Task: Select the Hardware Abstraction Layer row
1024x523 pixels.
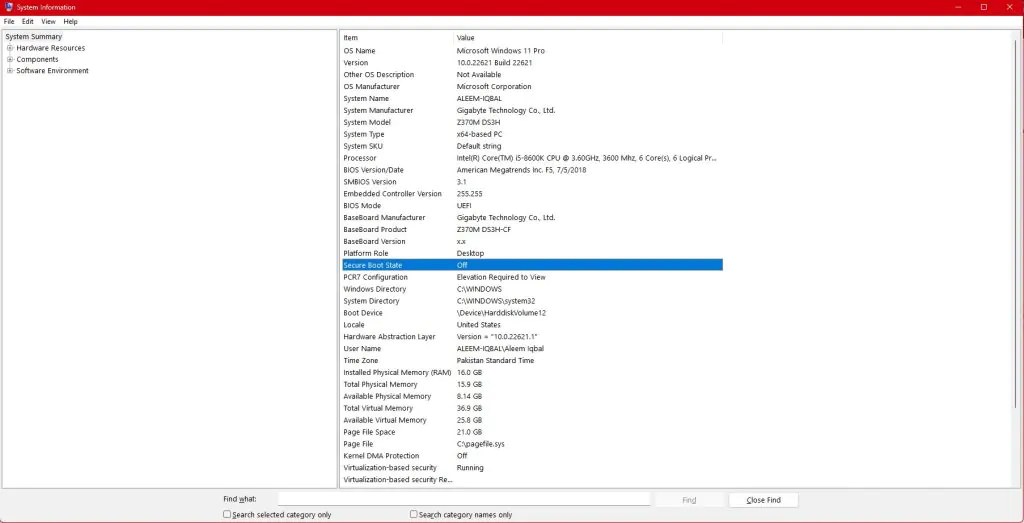Action: point(532,337)
